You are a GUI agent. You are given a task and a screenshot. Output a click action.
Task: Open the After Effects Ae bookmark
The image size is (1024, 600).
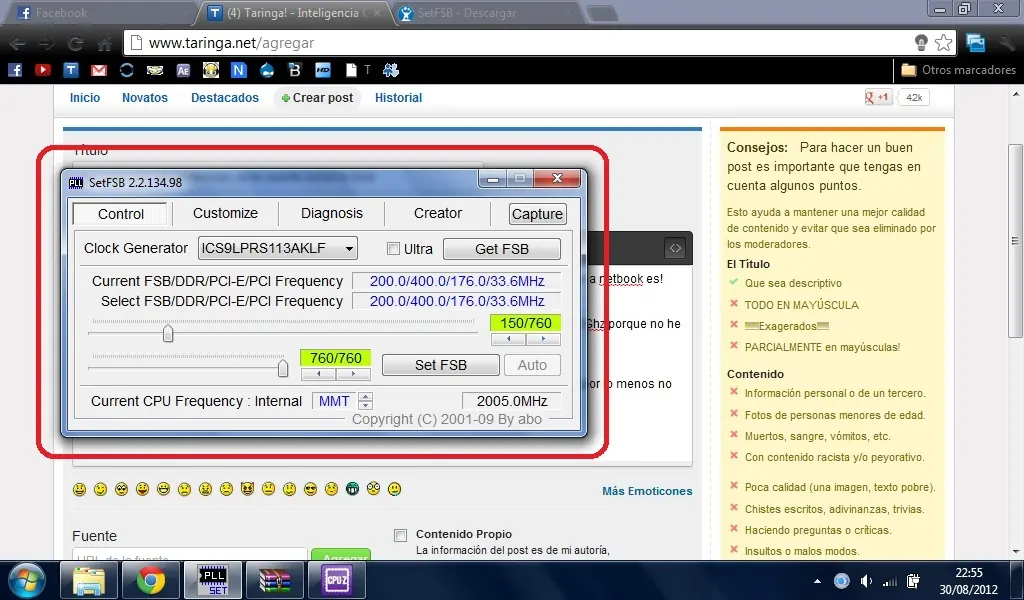(183, 70)
